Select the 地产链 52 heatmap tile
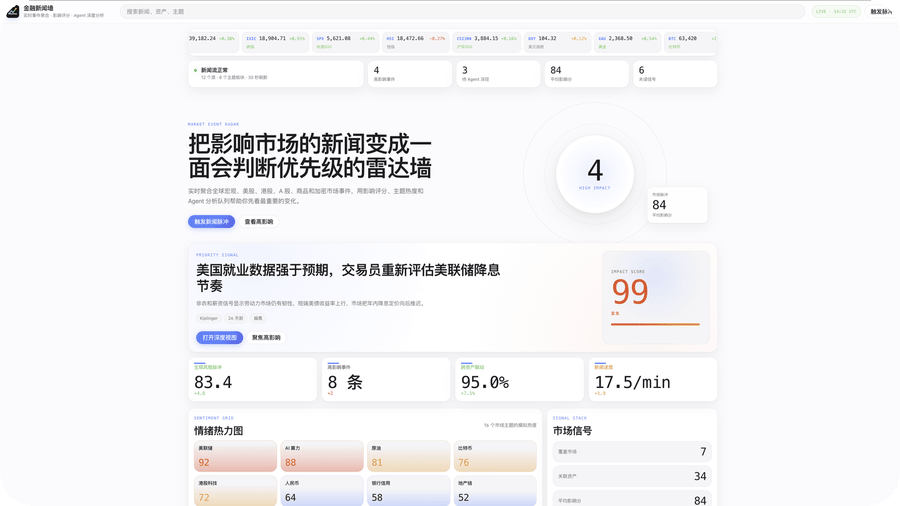This screenshot has width=900, height=506. click(x=495, y=491)
